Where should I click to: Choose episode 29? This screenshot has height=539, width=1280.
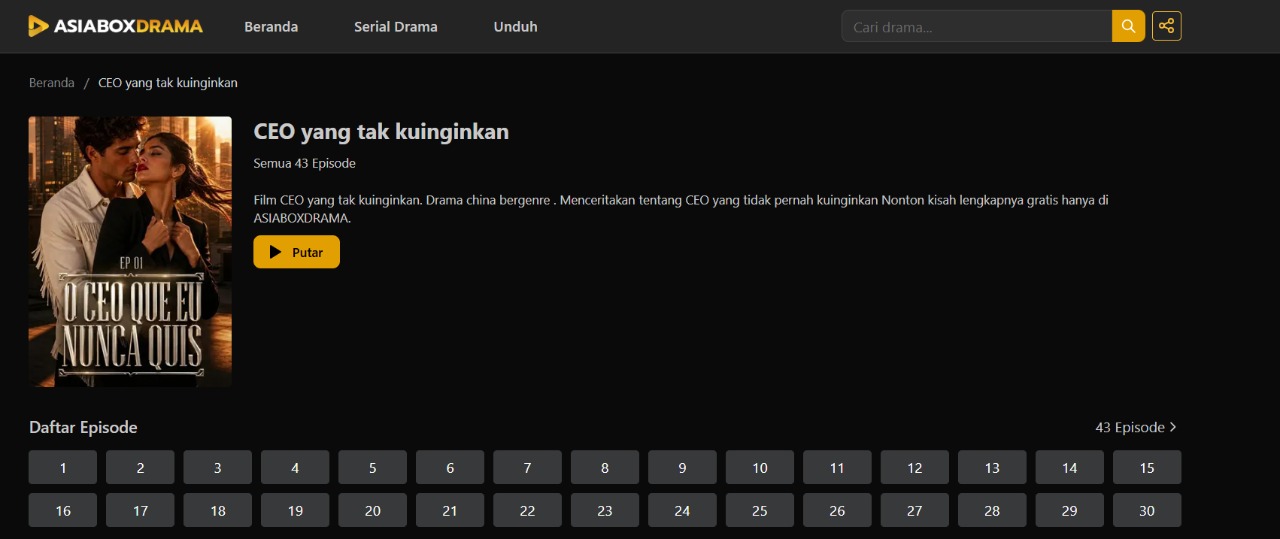[1070, 510]
